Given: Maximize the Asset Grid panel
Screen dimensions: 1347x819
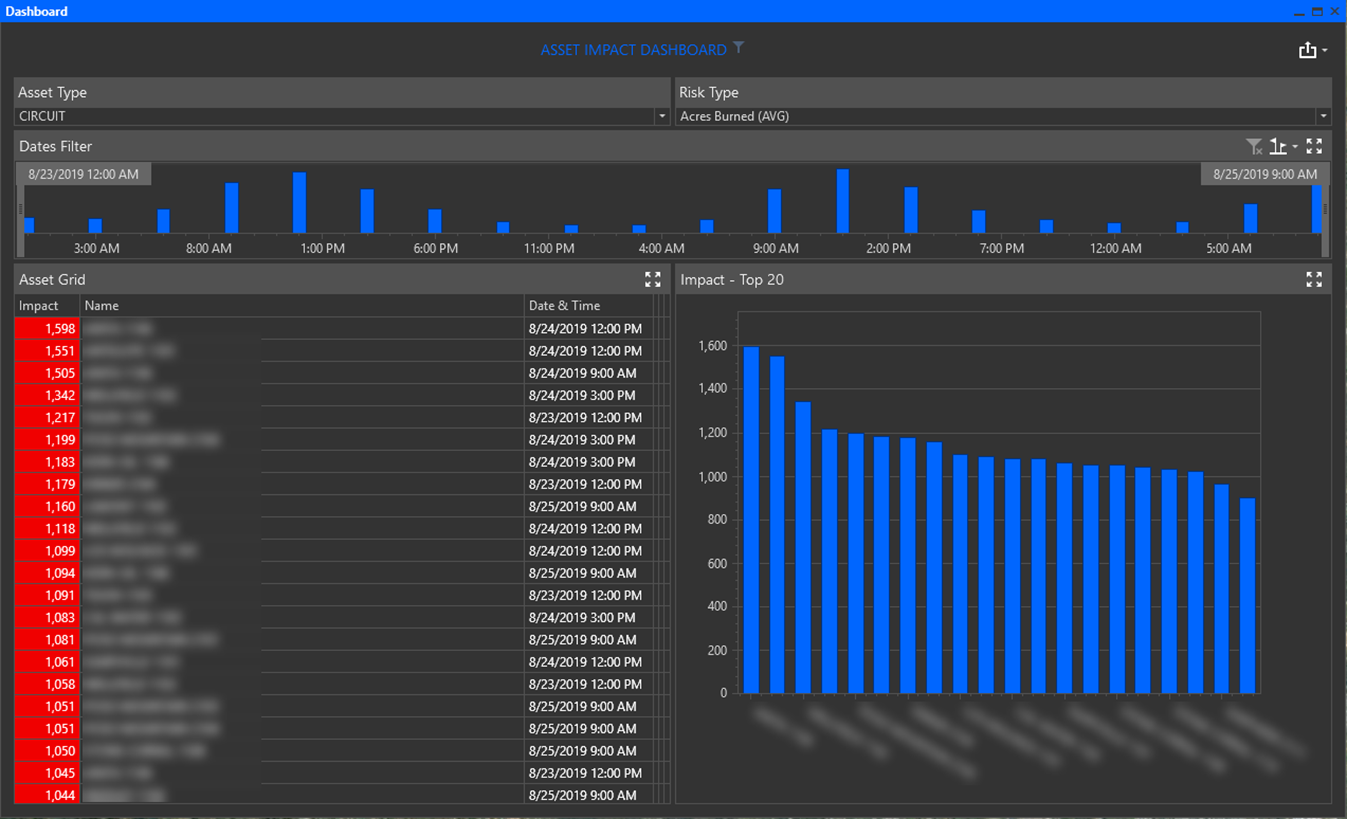Looking at the screenshot, I should click(652, 280).
